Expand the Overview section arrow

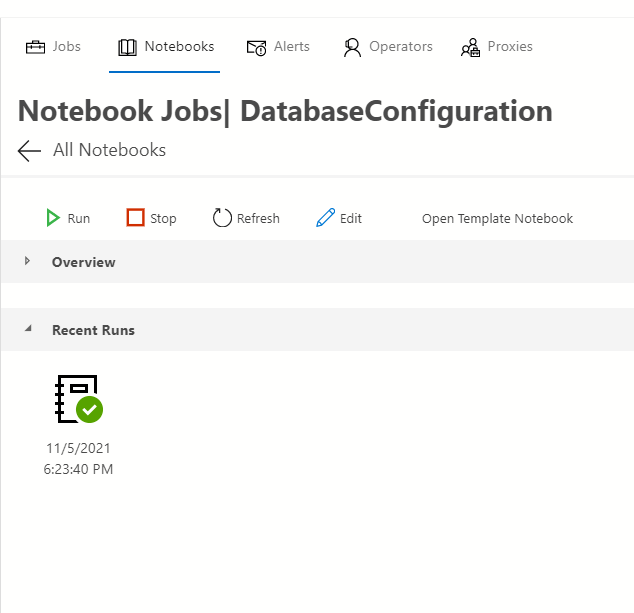28,261
